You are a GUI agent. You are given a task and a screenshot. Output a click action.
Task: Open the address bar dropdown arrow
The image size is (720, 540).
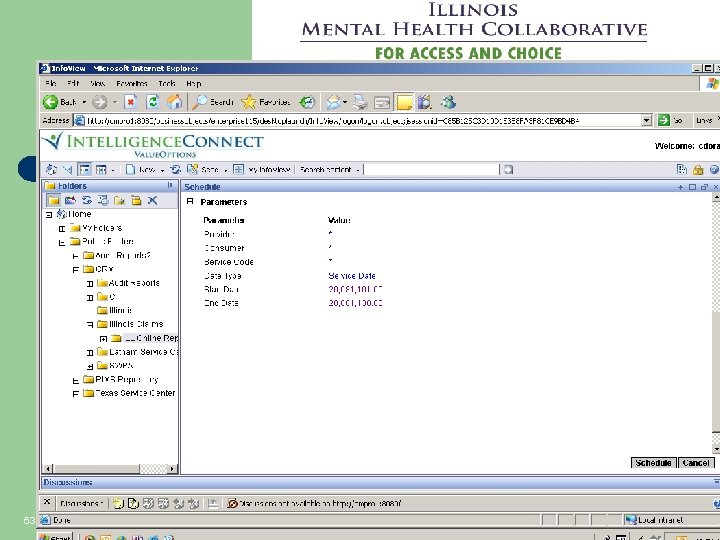point(647,120)
